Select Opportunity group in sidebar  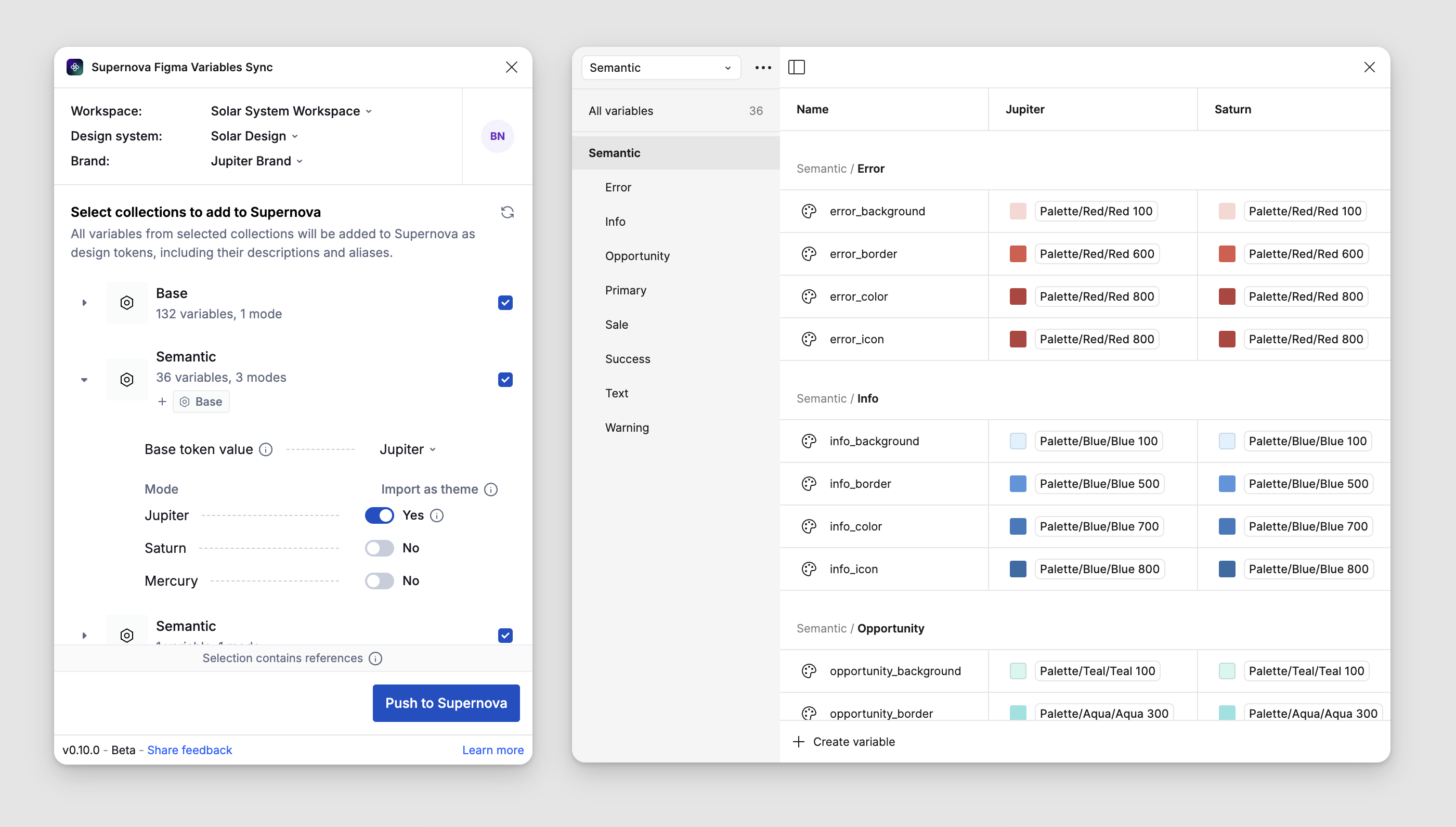(x=637, y=256)
